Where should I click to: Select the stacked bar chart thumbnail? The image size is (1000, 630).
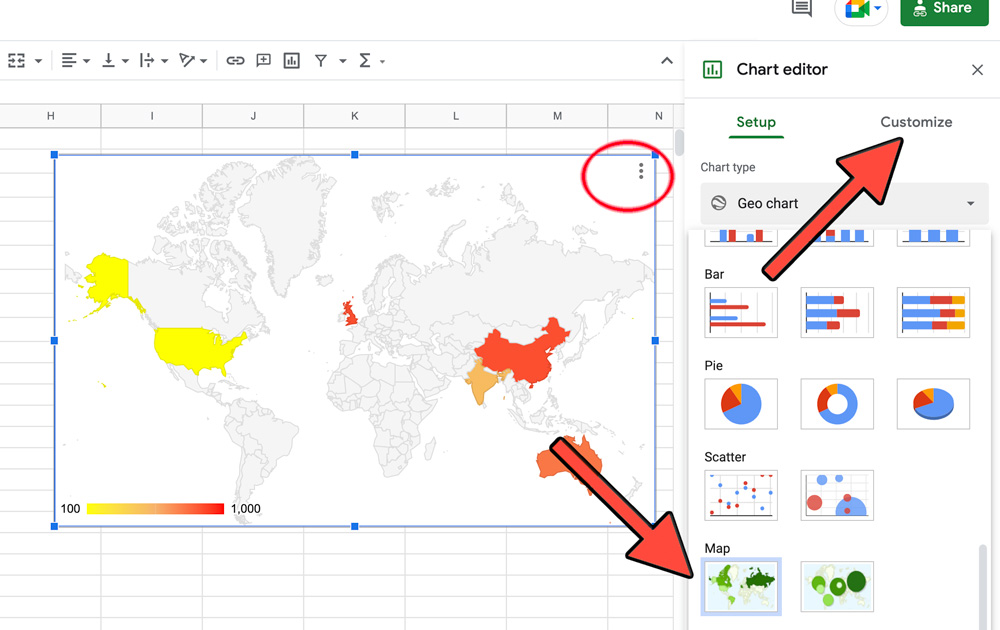point(837,312)
